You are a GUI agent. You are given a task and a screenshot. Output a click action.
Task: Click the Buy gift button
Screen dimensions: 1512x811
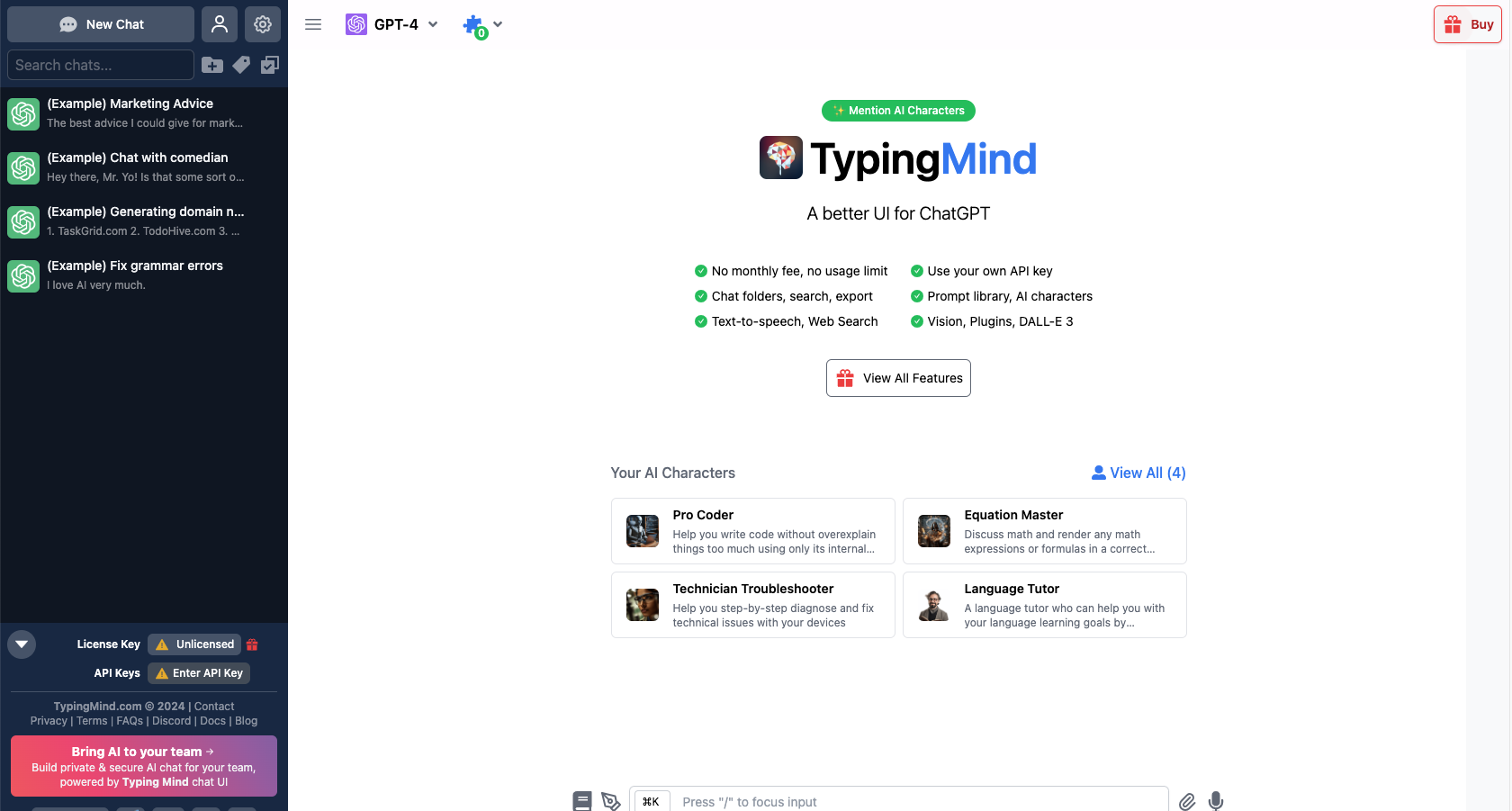[1468, 24]
